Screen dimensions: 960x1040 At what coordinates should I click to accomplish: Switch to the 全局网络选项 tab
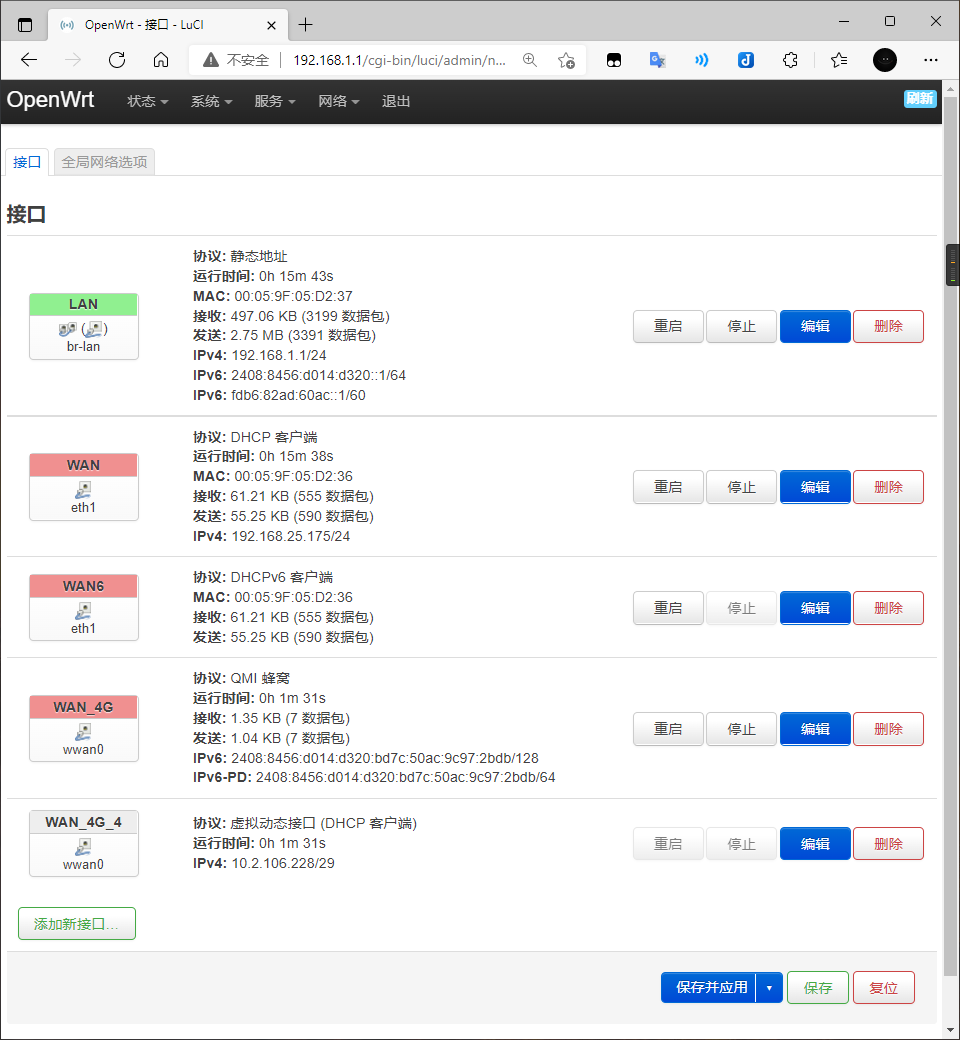[104, 162]
